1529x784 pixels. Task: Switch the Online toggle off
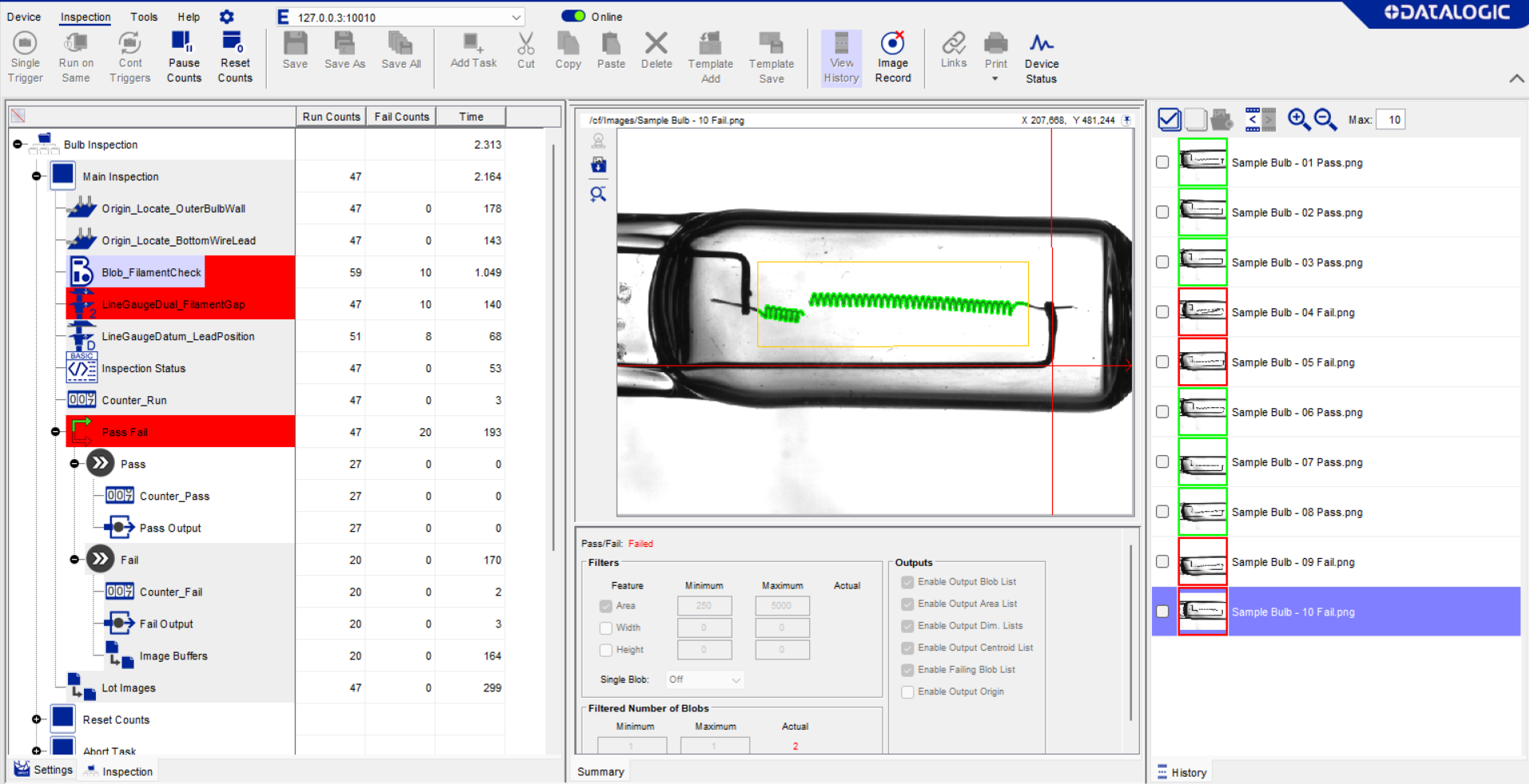(574, 15)
